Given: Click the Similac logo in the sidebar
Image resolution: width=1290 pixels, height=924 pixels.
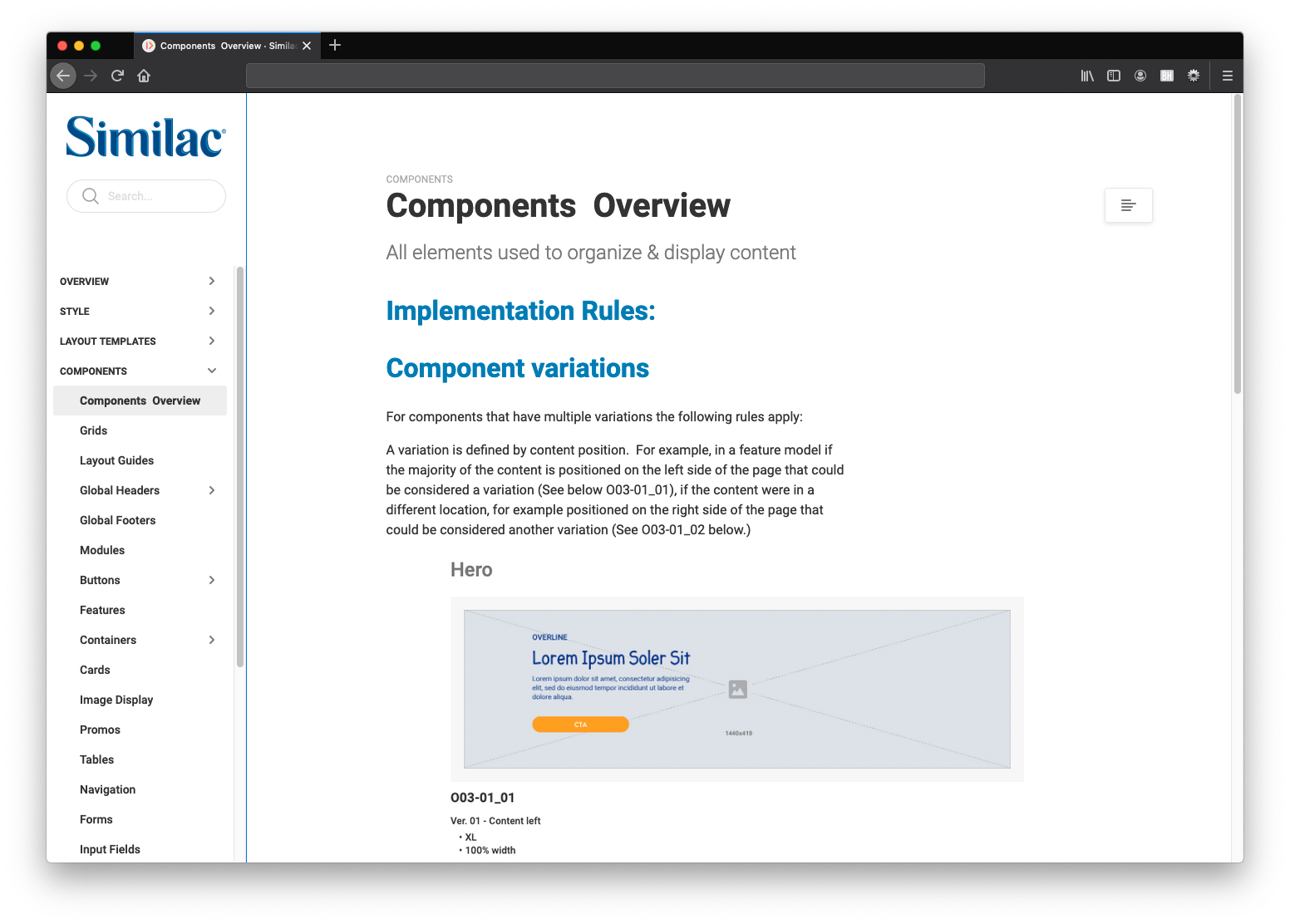Looking at the screenshot, I should pos(145,135).
